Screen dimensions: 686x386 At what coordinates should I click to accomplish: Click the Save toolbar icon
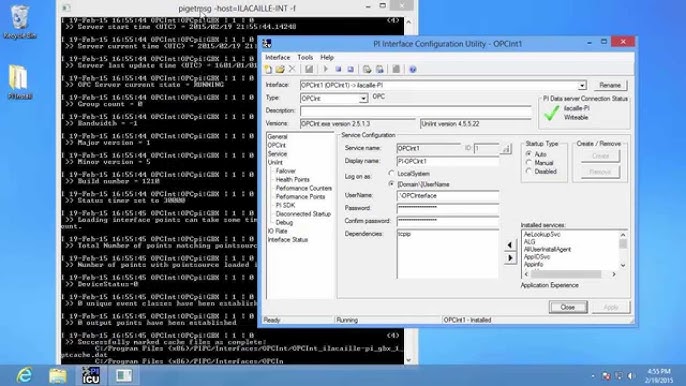tap(309, 69)
